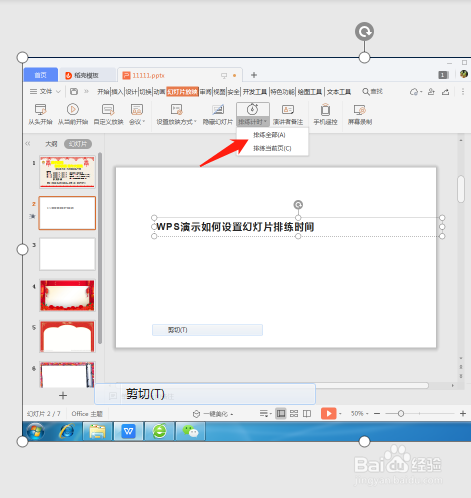This screenshot has height=498, width=471.
Task: Select the 幻灯片放映 ribbon tab
Action: coord(182,92)
